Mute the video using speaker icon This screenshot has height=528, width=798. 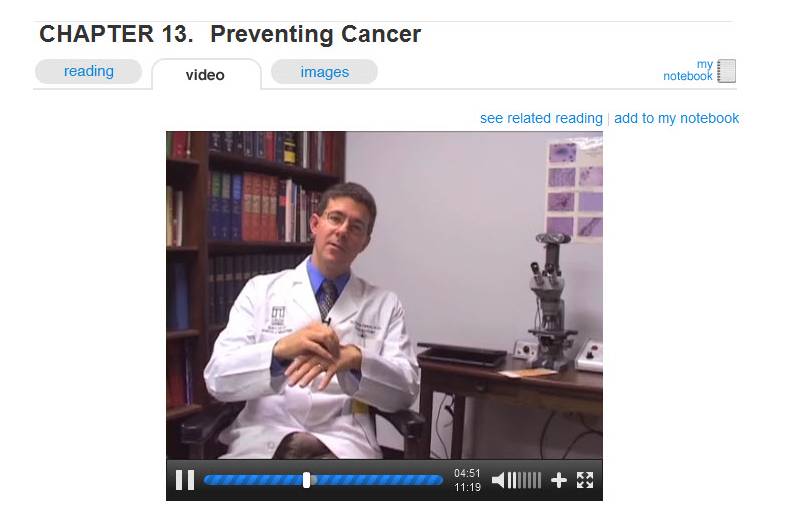pyautogui.click(x=498, y=480)
